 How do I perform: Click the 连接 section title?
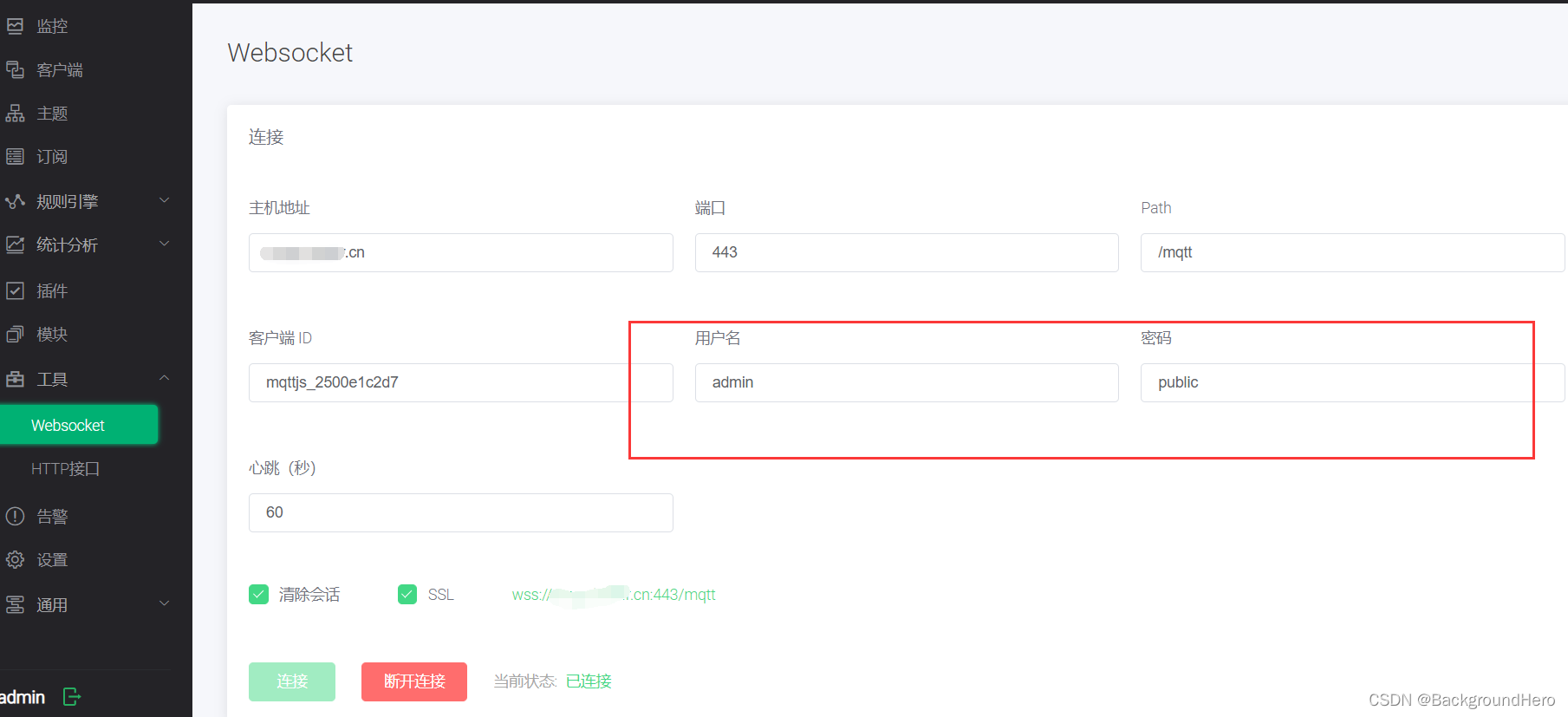pos(266,137)
